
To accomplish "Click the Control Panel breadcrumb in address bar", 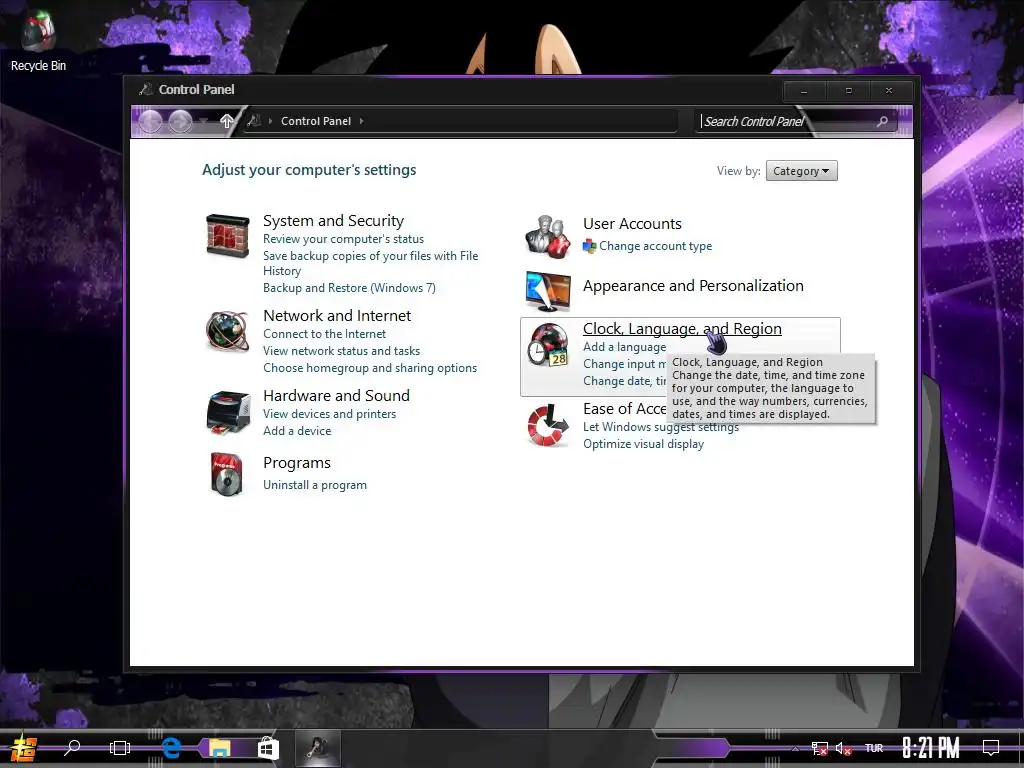I will (x=315, y=121).
